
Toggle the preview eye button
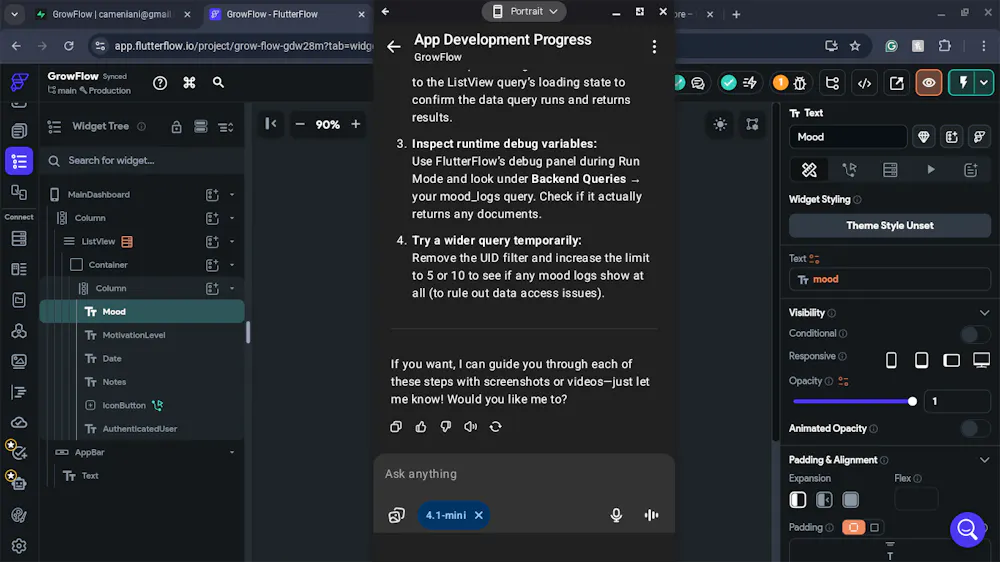(x=929, y=83)
